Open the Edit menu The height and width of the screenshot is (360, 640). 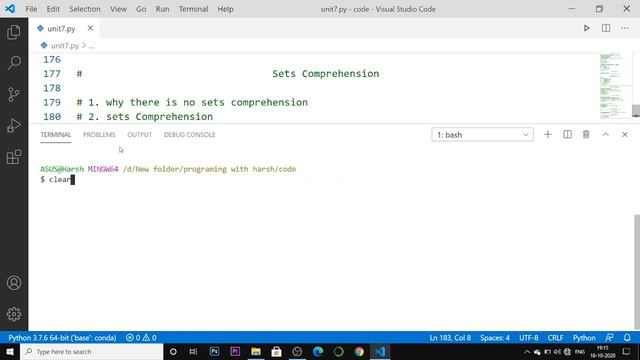coord(53,9)
